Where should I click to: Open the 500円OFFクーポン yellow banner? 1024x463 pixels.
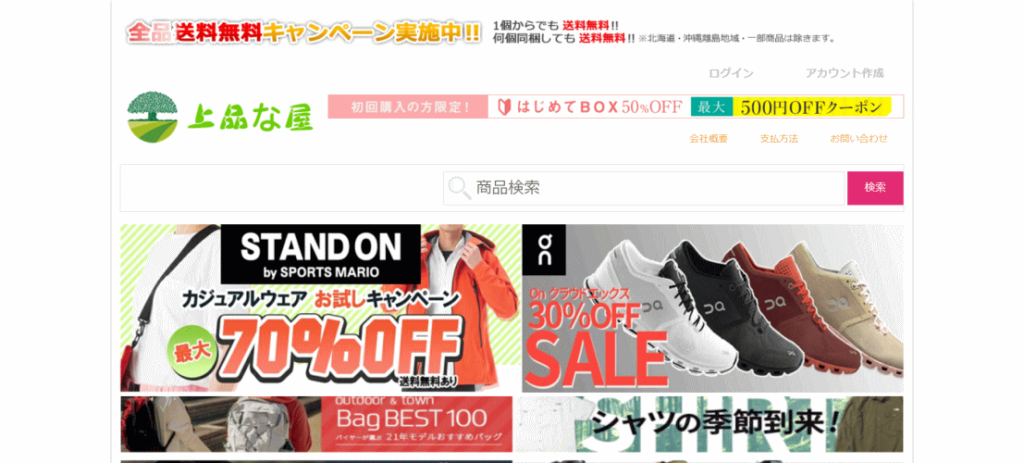(812, 107)
